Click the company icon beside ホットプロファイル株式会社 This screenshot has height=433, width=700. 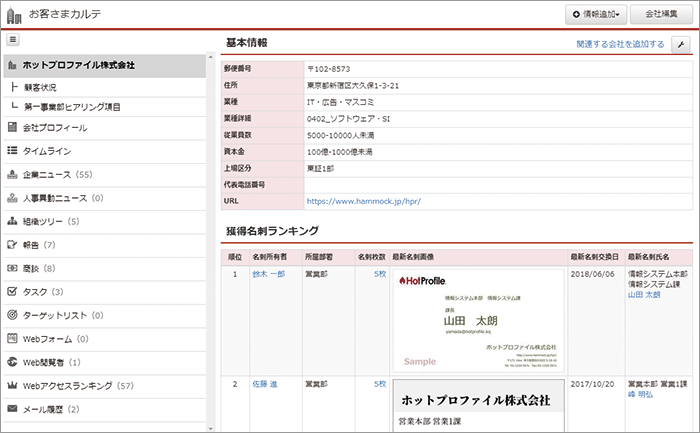coord(12,65)
